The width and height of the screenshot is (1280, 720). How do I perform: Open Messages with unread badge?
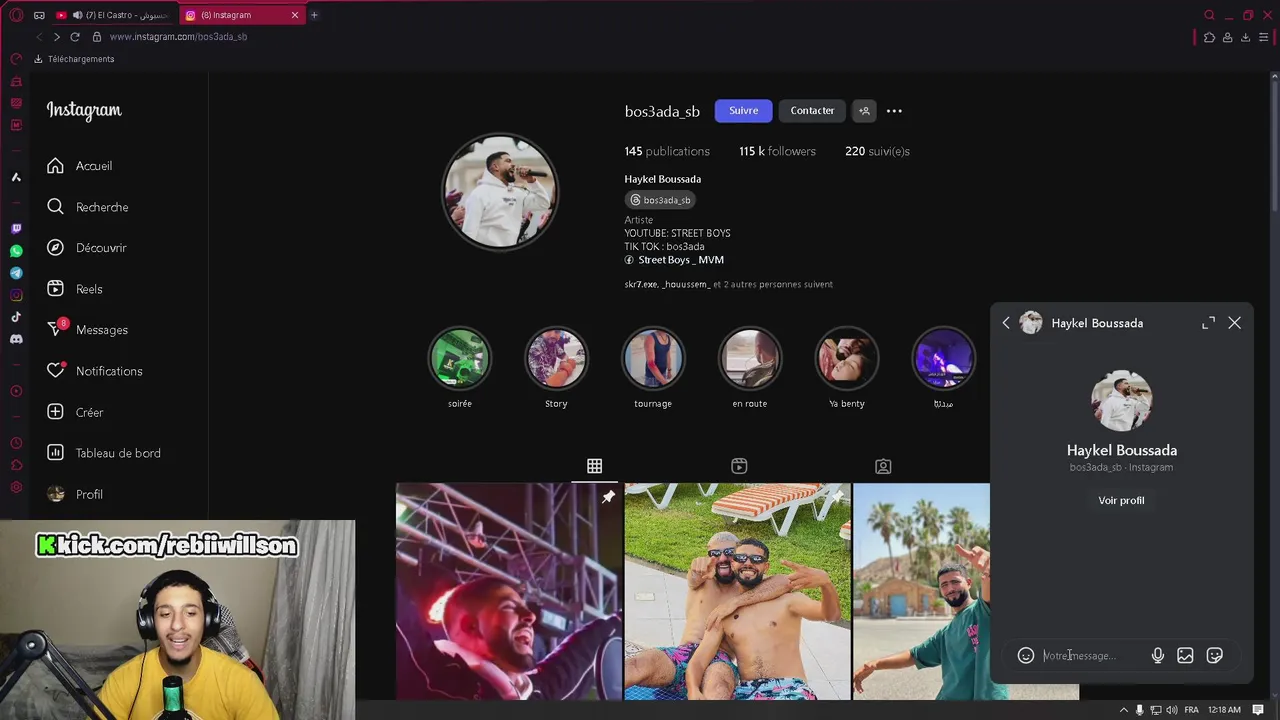(88, 330)
